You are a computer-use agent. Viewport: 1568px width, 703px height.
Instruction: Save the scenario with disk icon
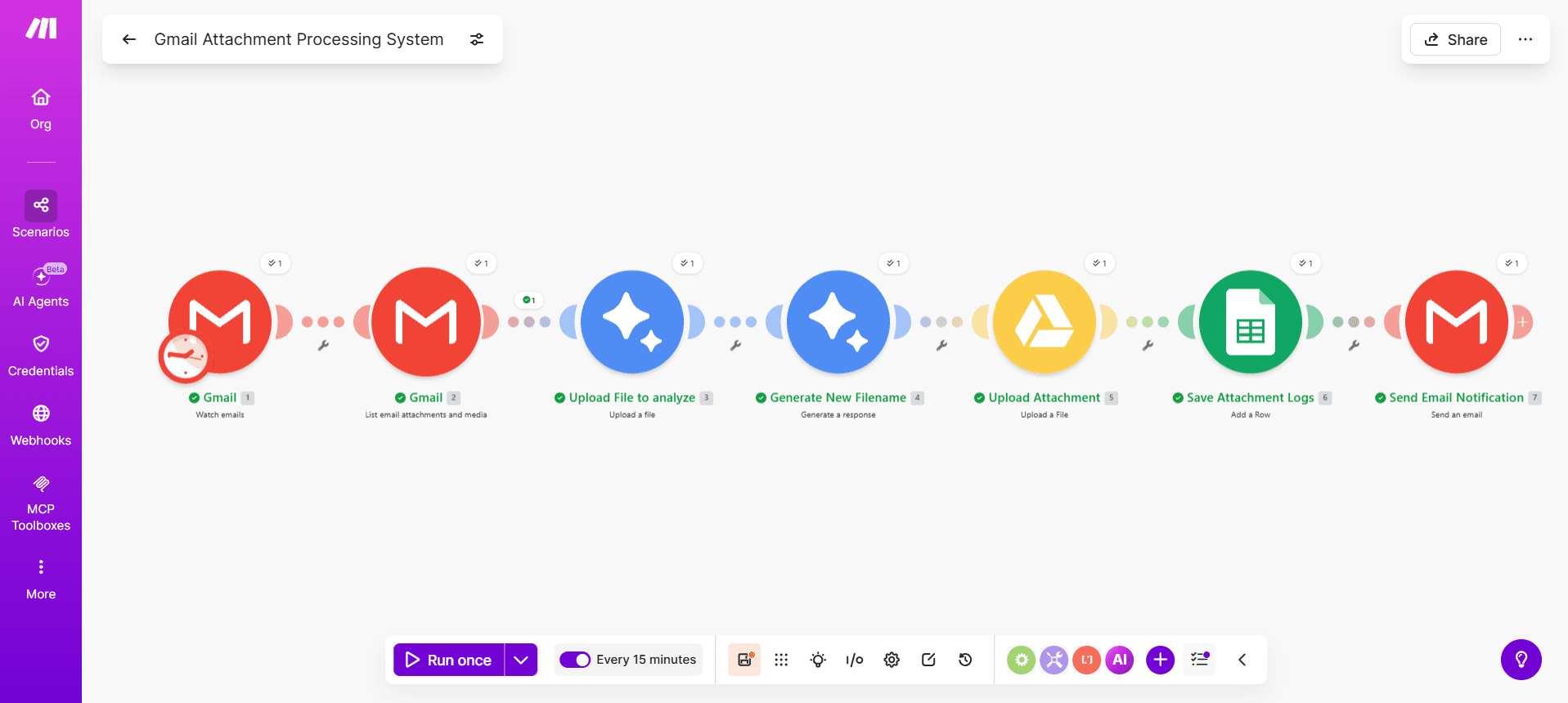click(x=744, y=660)
